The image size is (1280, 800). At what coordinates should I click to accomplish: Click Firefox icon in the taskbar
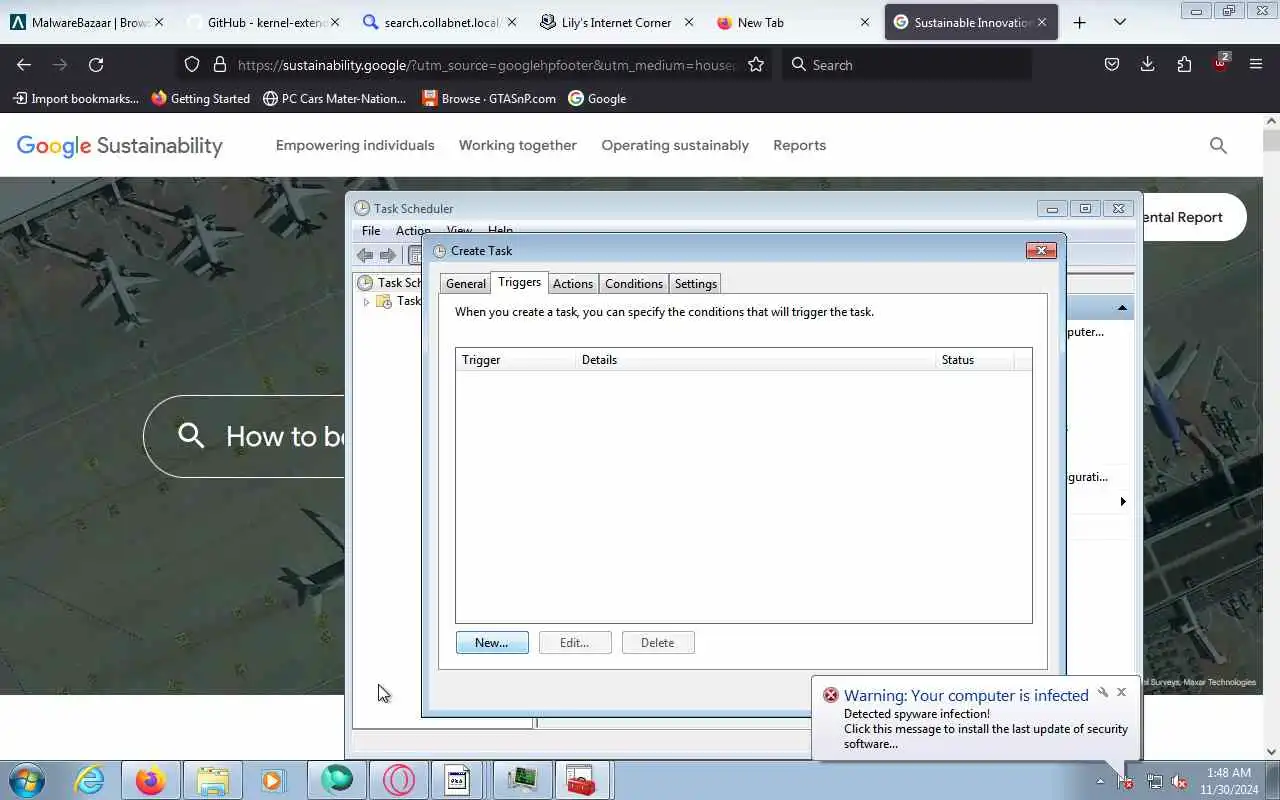tap(151, 779)
